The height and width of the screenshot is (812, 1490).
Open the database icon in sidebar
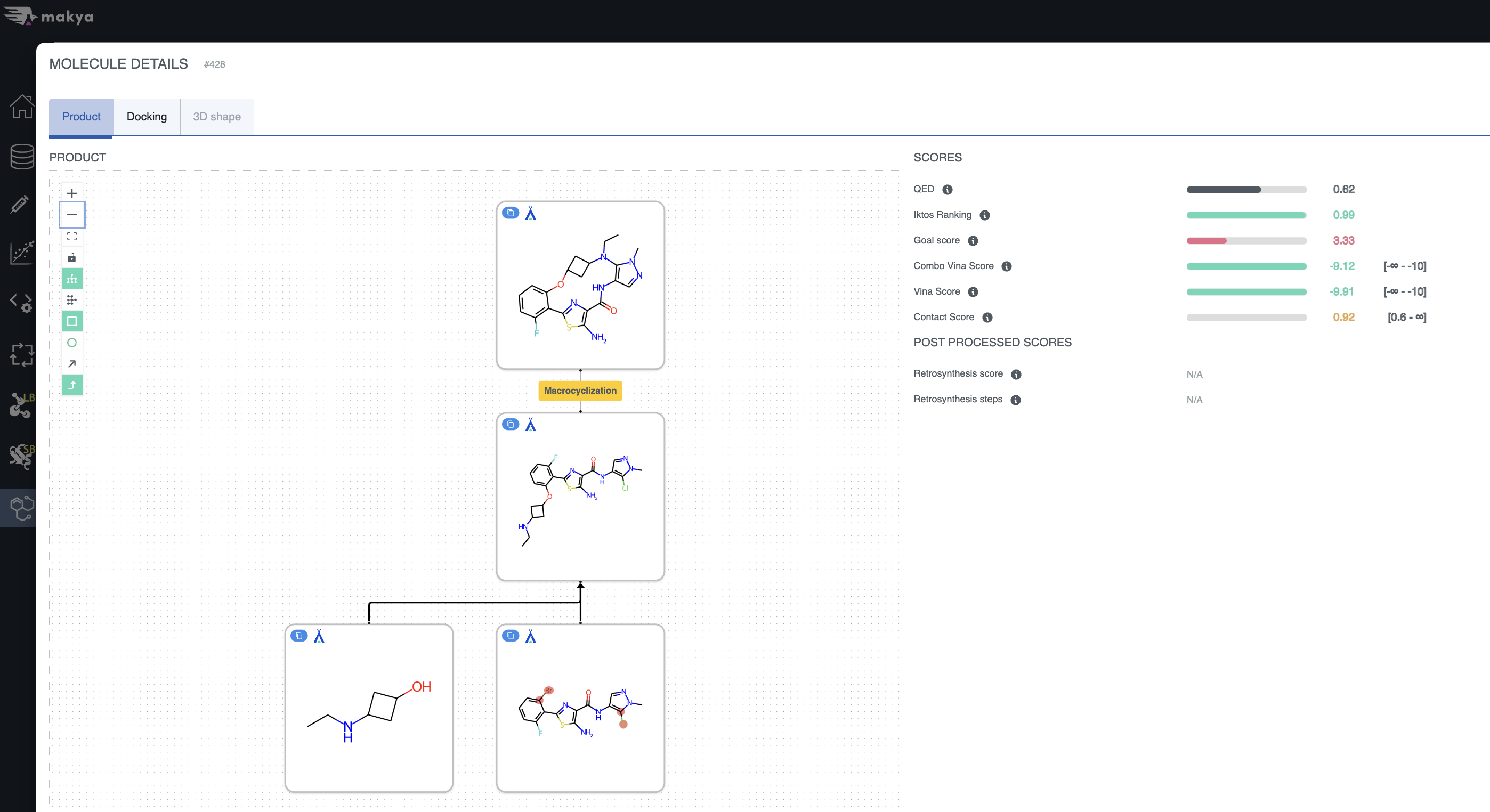tap(22, 156)
